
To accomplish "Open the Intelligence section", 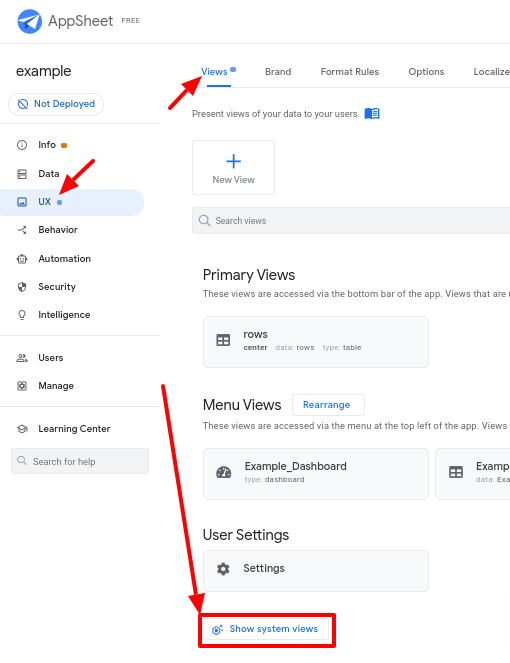I will [x=64, y=315].
